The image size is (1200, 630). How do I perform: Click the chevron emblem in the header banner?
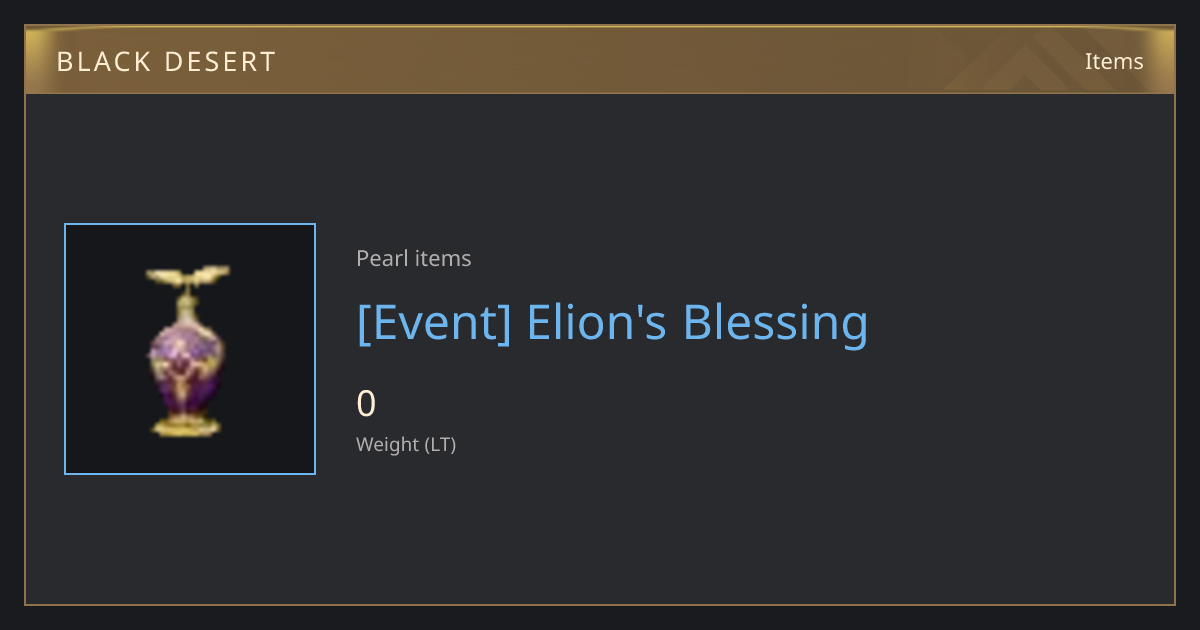click(1040, 60)
